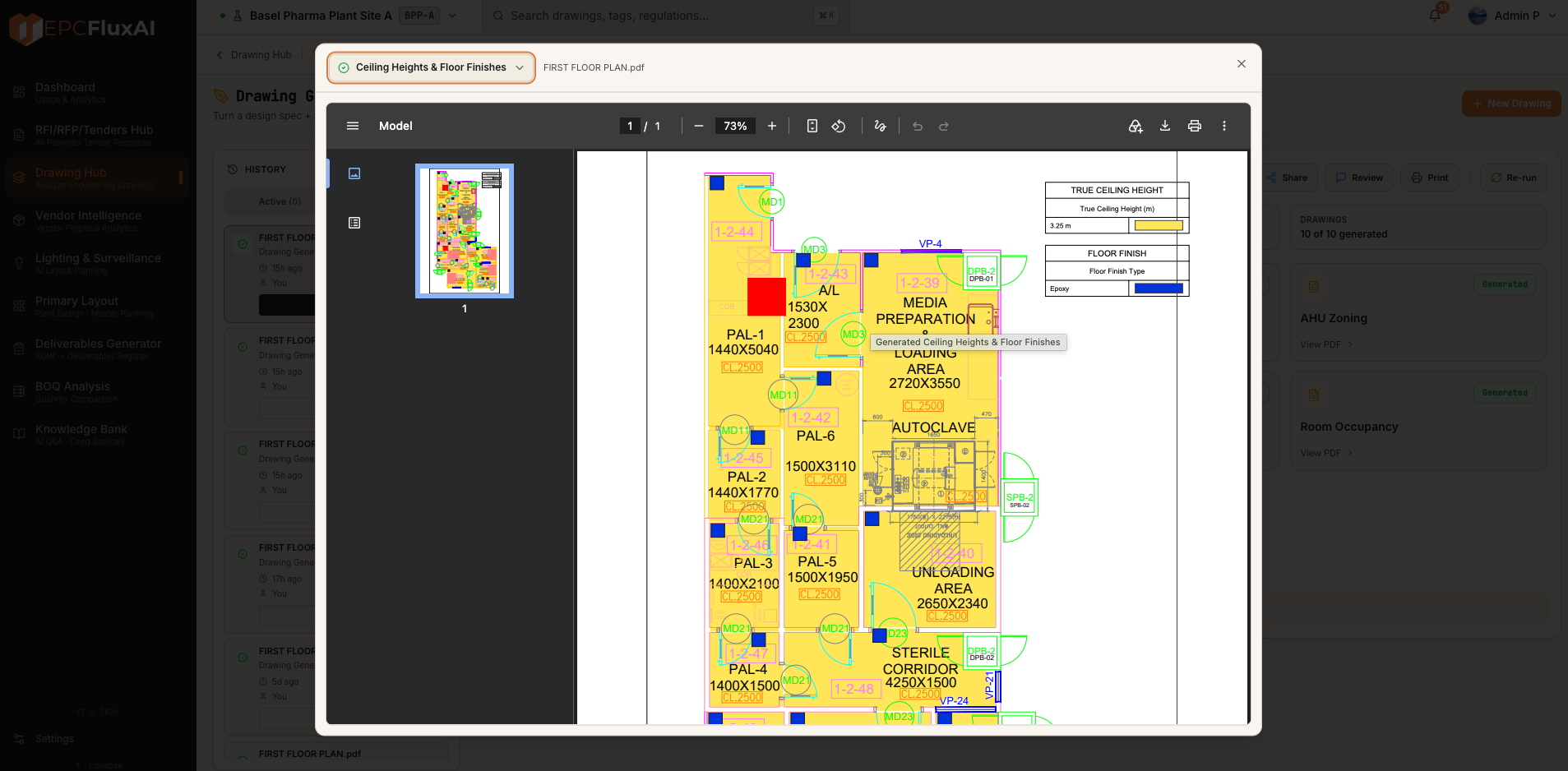This screenshot has height=771, width=1568.
Task: Select the draw annotation tool icon
Action: coord(881,126)
